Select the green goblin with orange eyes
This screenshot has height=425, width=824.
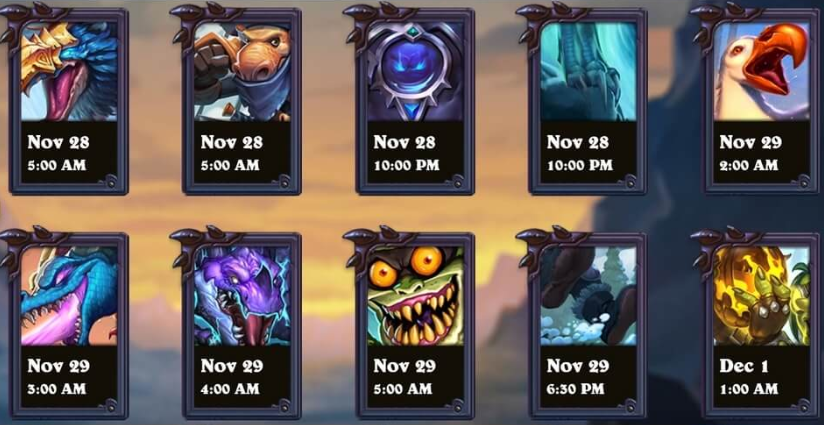point(415,296)
